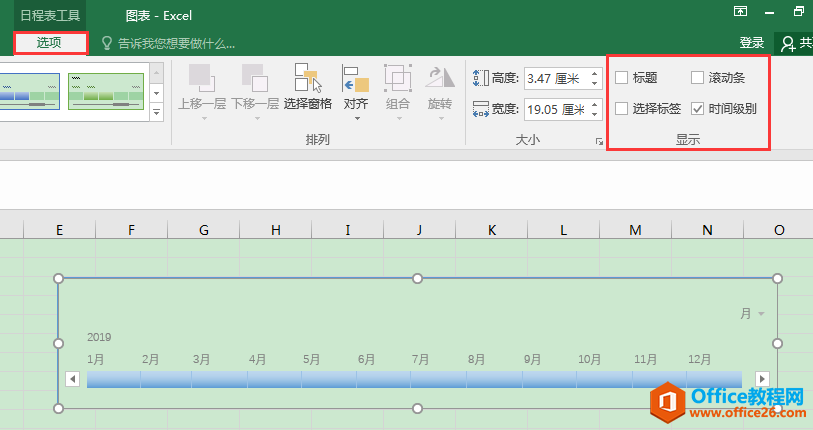Open the 旋转 dropdown arrow

click(x=441, y=119)
